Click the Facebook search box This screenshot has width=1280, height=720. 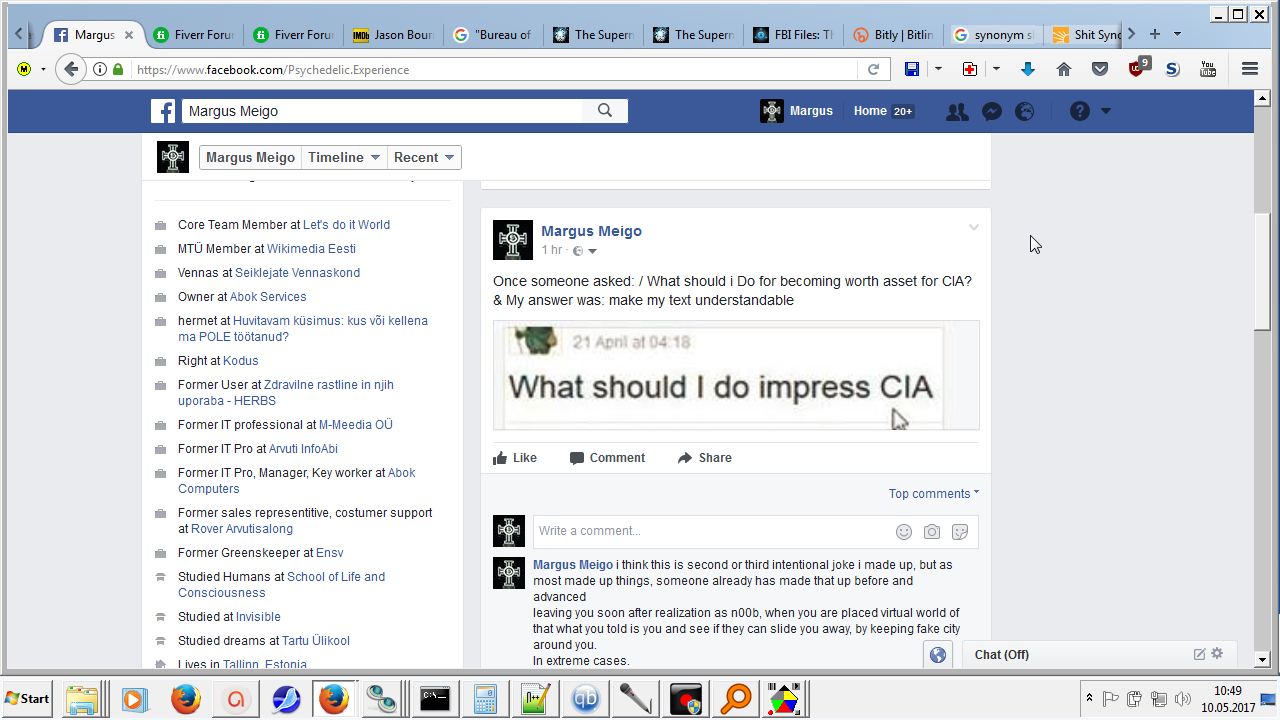(x=382, y=111)
